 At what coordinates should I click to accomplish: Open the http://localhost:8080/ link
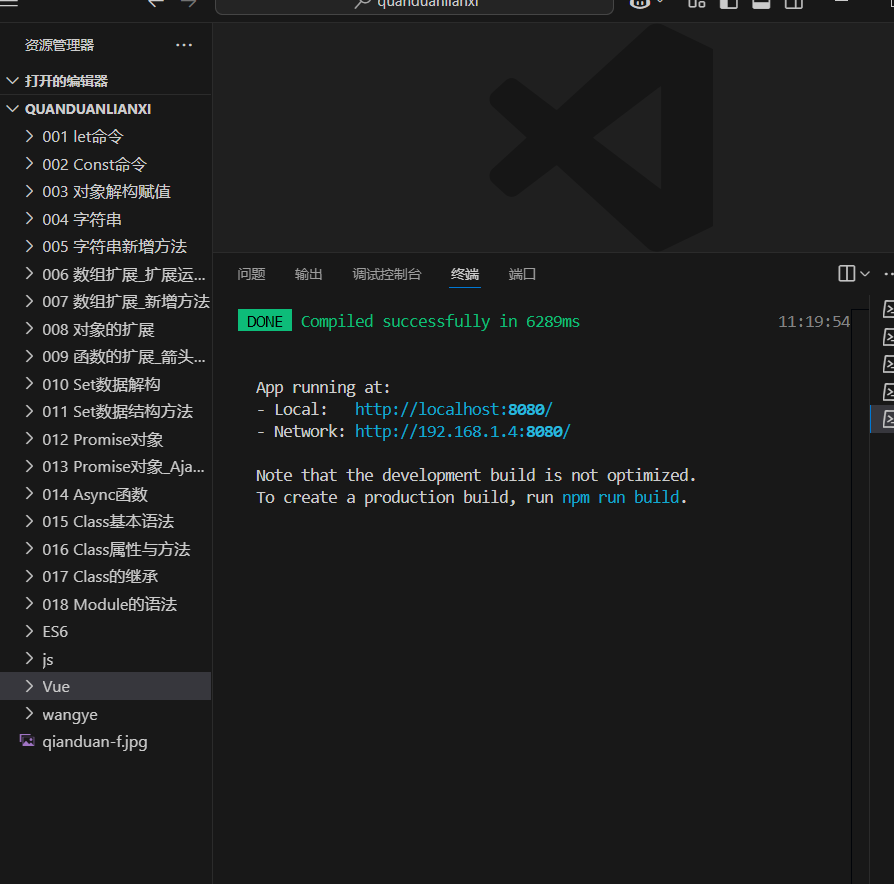(453, 409)
